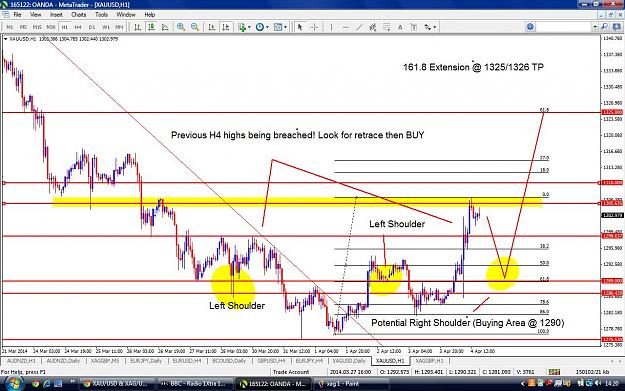Open the Tools menu
Screen dimensions: 625x391
tap(101, 15)
